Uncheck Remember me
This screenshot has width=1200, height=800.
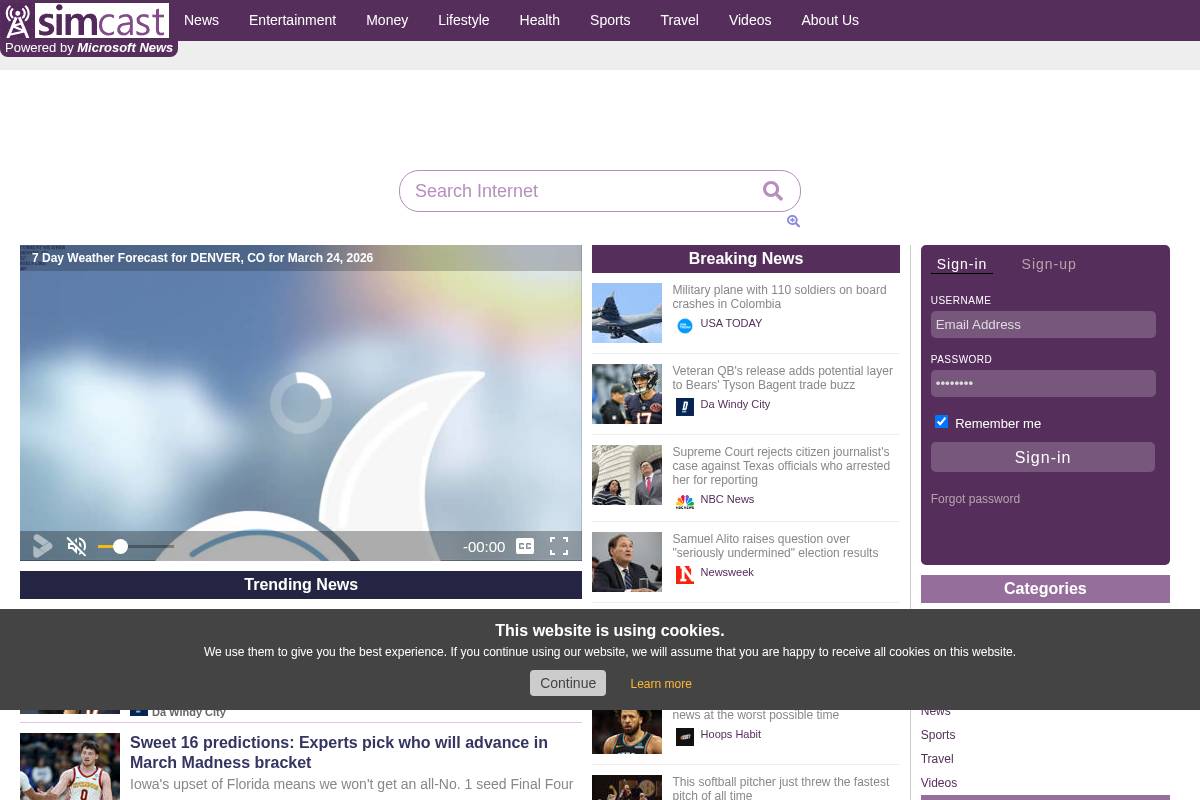click(941, 421)
